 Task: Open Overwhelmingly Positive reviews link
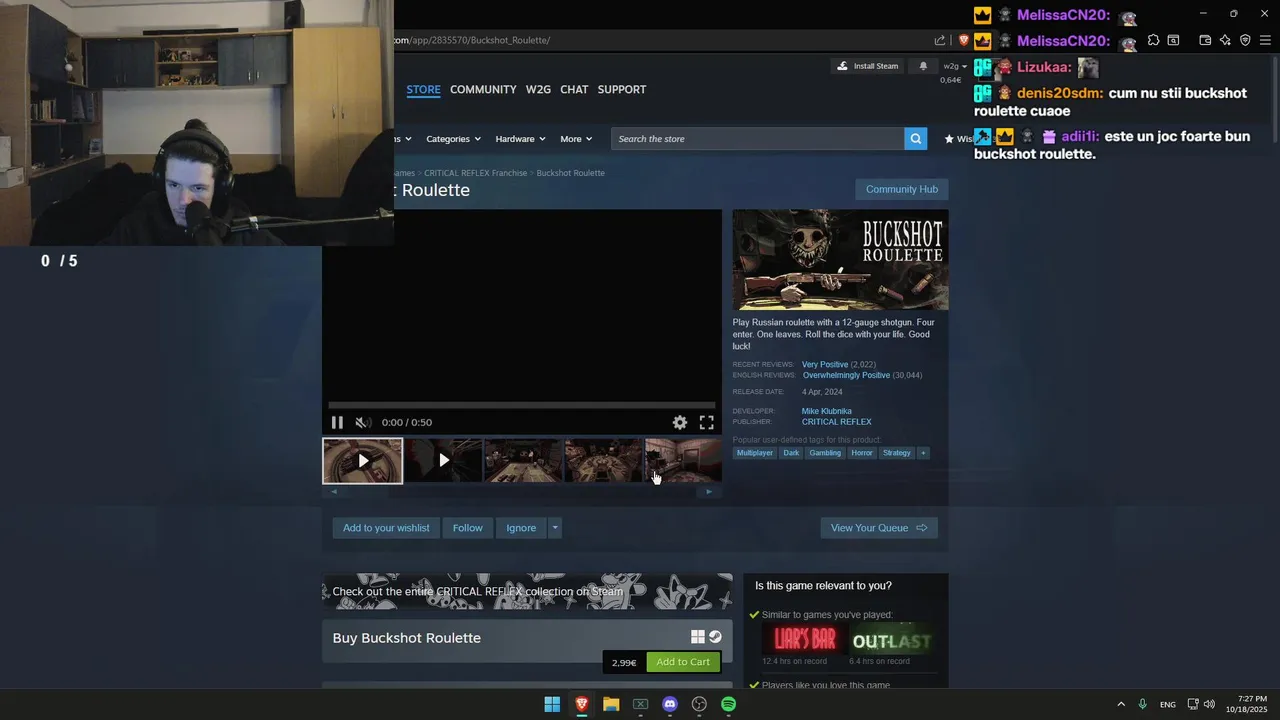tap(846, 376)
